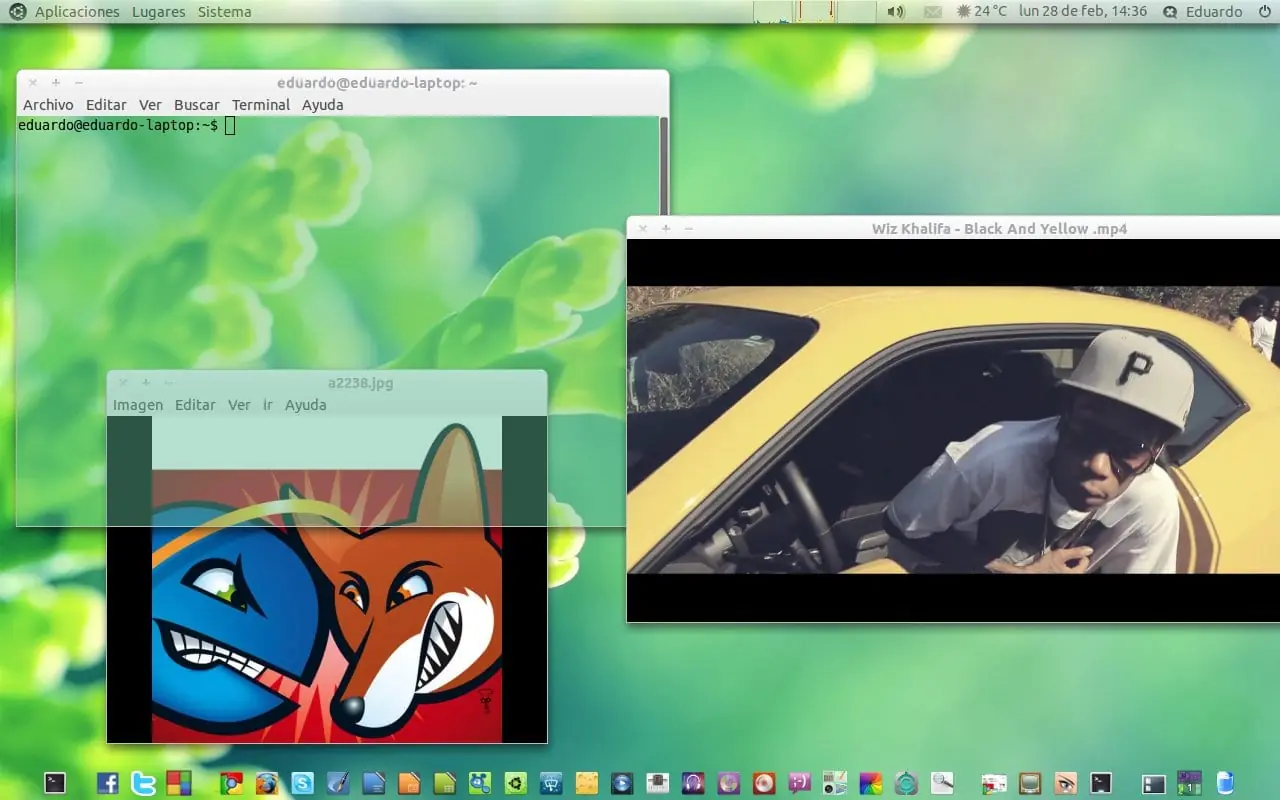Open the headphones music player dock icon
This screenshot has width=1280, height=800.
coord(692,784)
